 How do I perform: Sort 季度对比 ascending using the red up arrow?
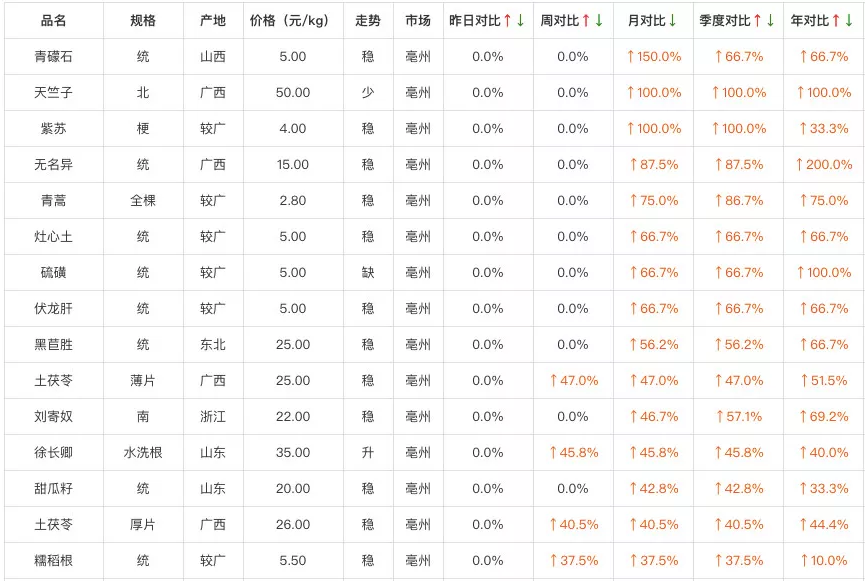757,21
